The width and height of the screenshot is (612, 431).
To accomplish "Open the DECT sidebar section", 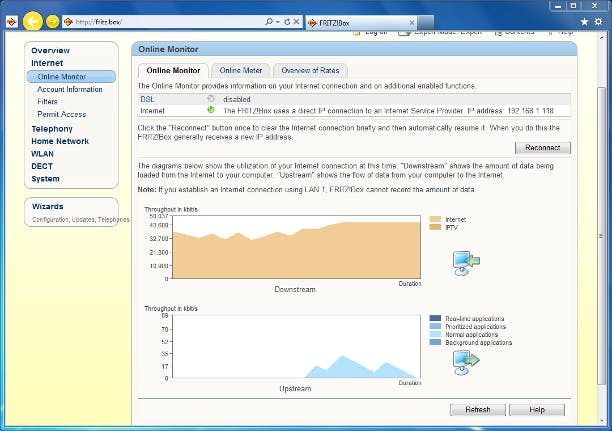I will [42, 166].
